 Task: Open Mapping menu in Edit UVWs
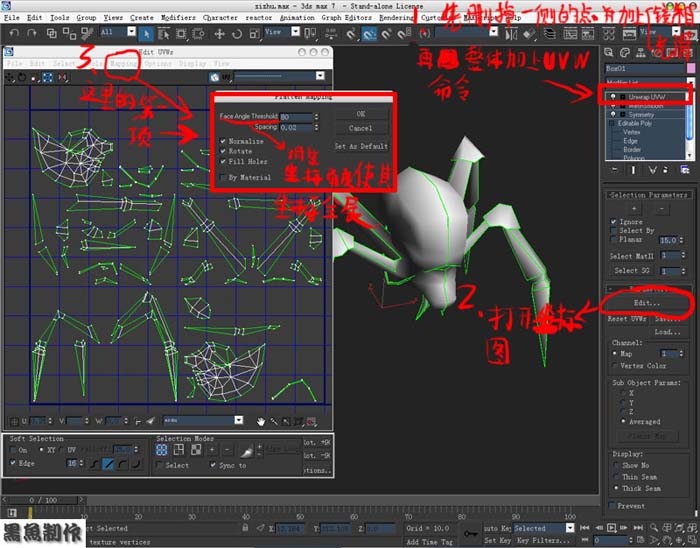coord(124,64)
